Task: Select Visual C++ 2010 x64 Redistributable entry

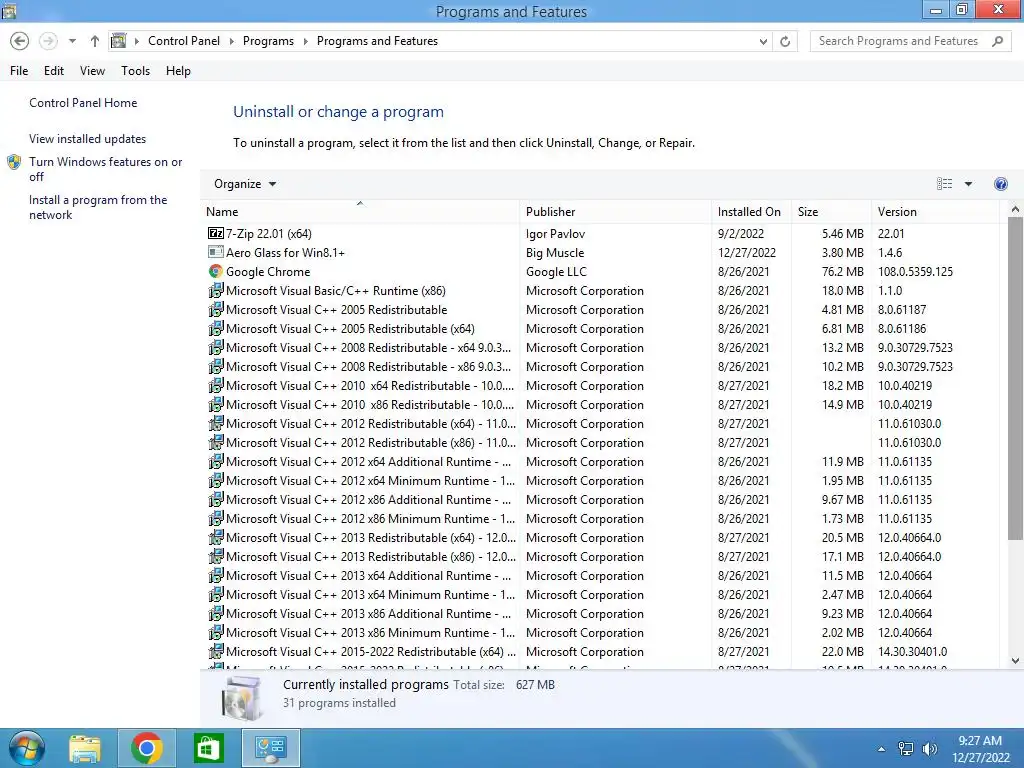Action: coord(370,385)
